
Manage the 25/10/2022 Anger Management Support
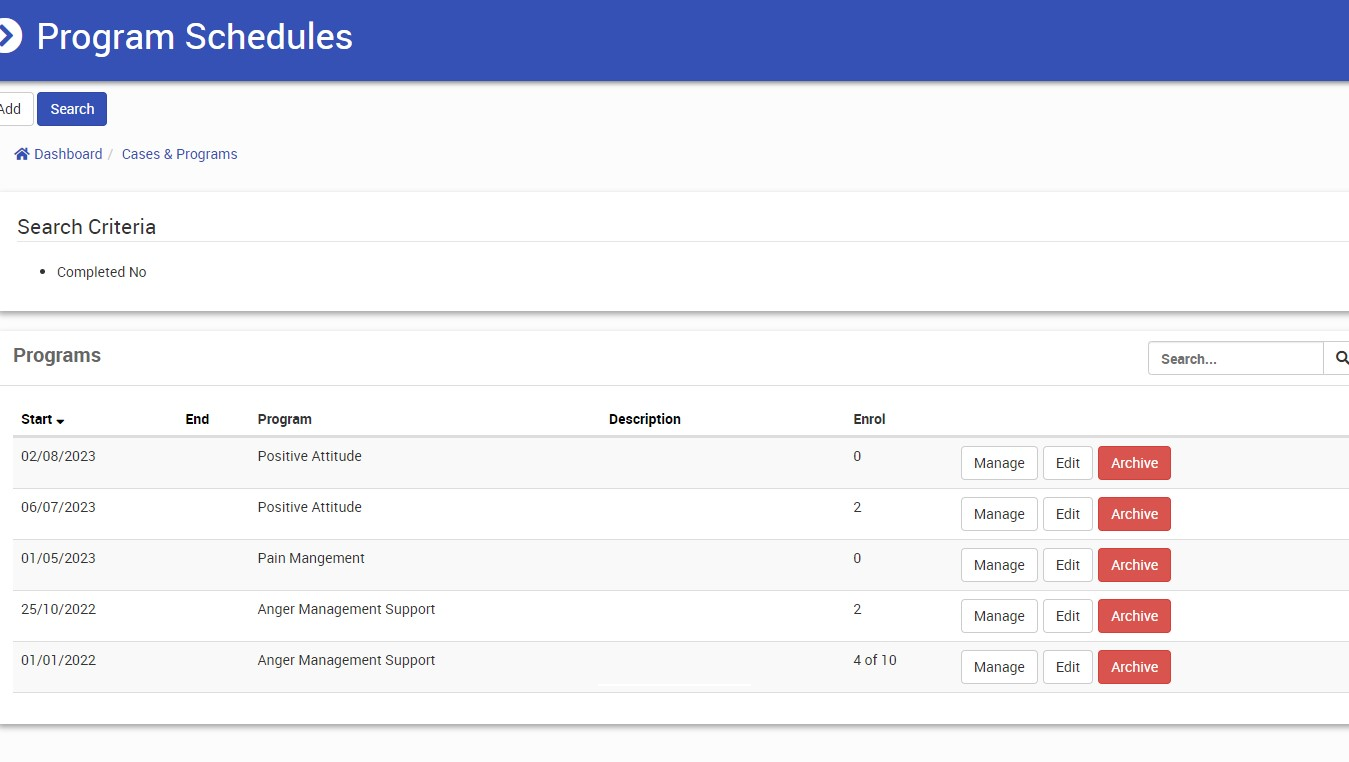point(998,616)
